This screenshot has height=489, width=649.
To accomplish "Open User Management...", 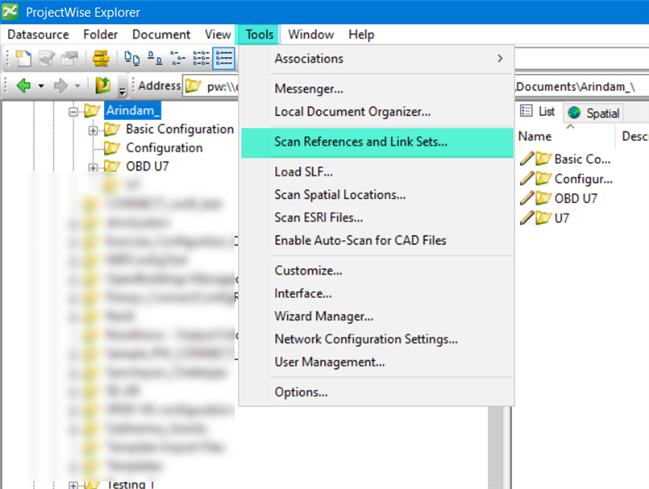I will (x=377, y=362).
